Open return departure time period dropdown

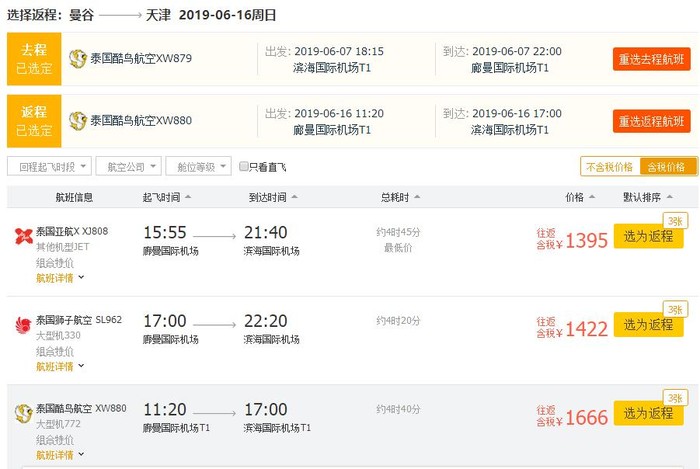click(x=48, y=167)
